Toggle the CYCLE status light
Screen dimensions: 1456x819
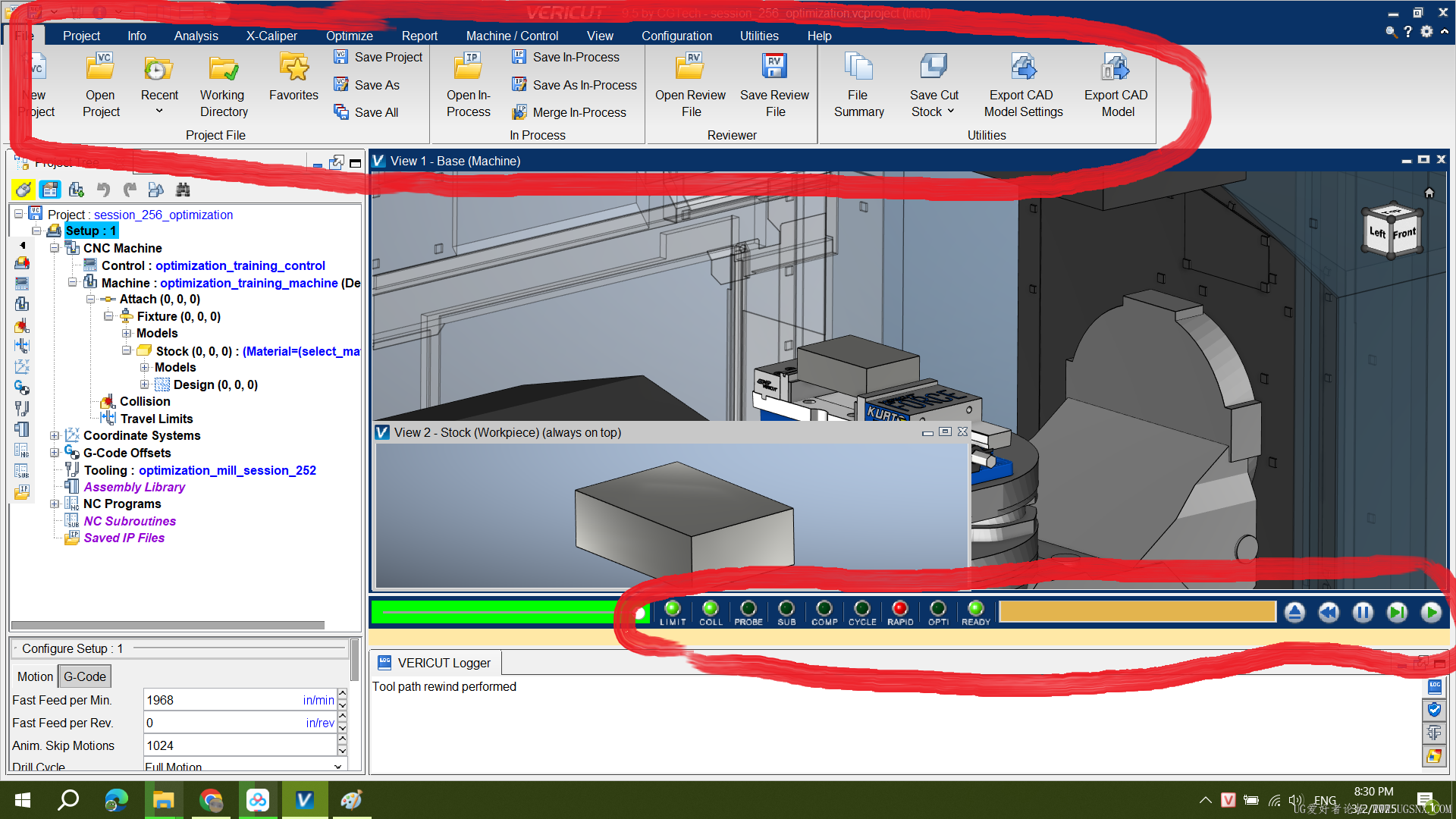click(x=862, y=608)
